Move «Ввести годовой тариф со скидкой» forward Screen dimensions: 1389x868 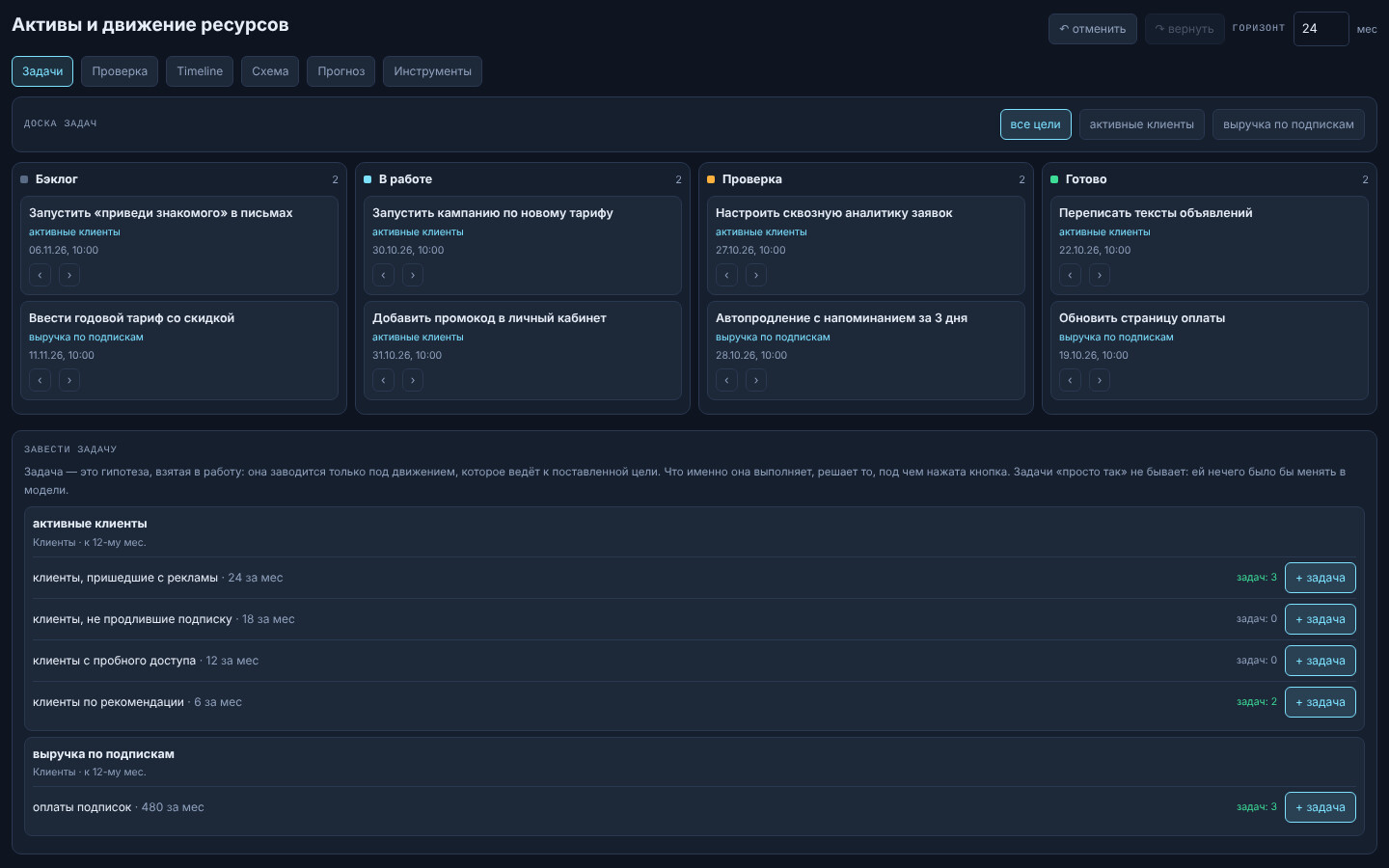69,381
